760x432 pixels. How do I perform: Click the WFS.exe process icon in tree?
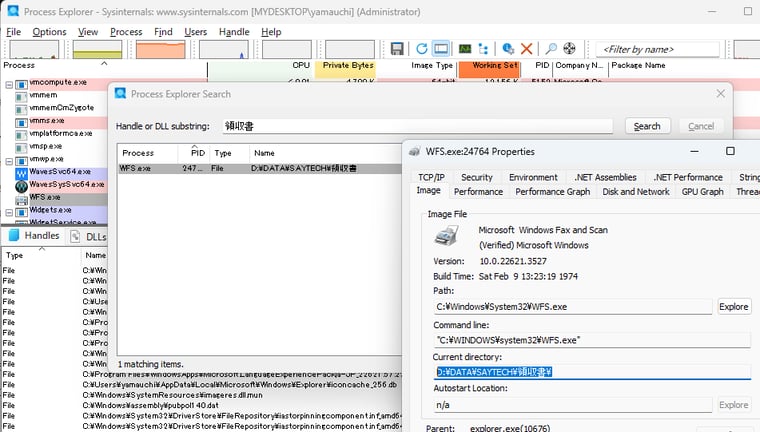(x=21, y=199)
